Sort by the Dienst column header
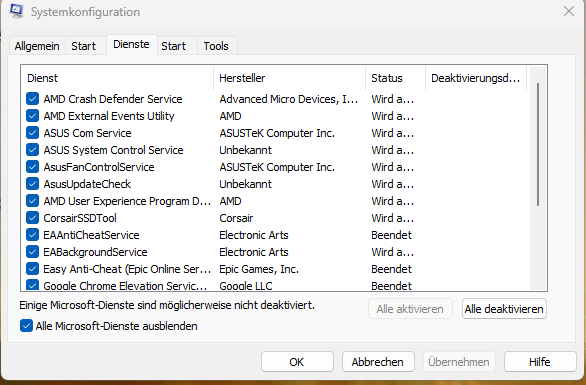Viewport: 586px width, 385px height. point(117,78)
